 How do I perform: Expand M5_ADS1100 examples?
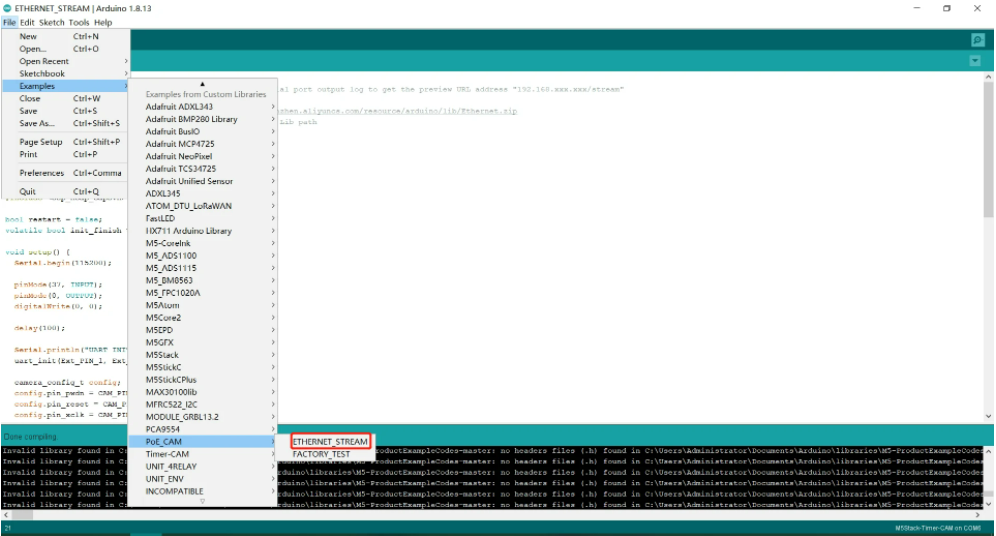coord(203,255)
